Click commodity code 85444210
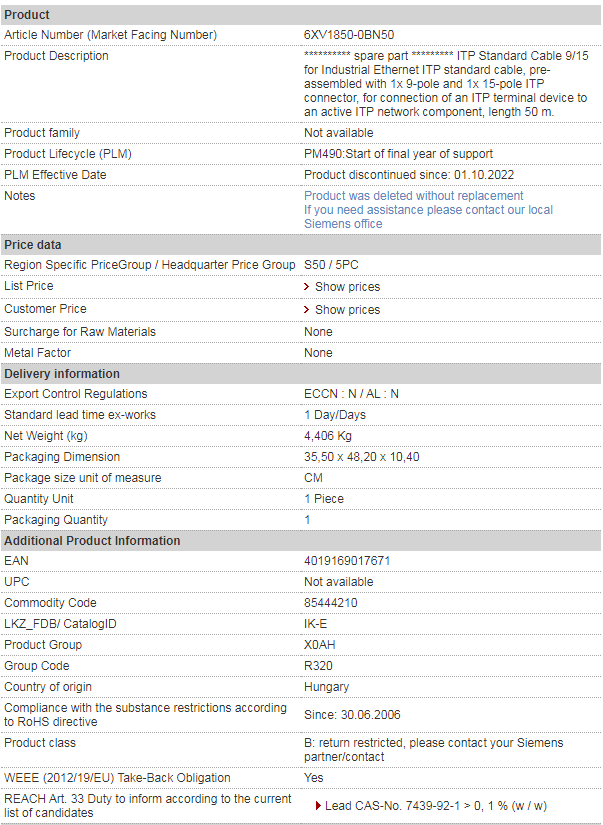603x825 pixels. 330,603
